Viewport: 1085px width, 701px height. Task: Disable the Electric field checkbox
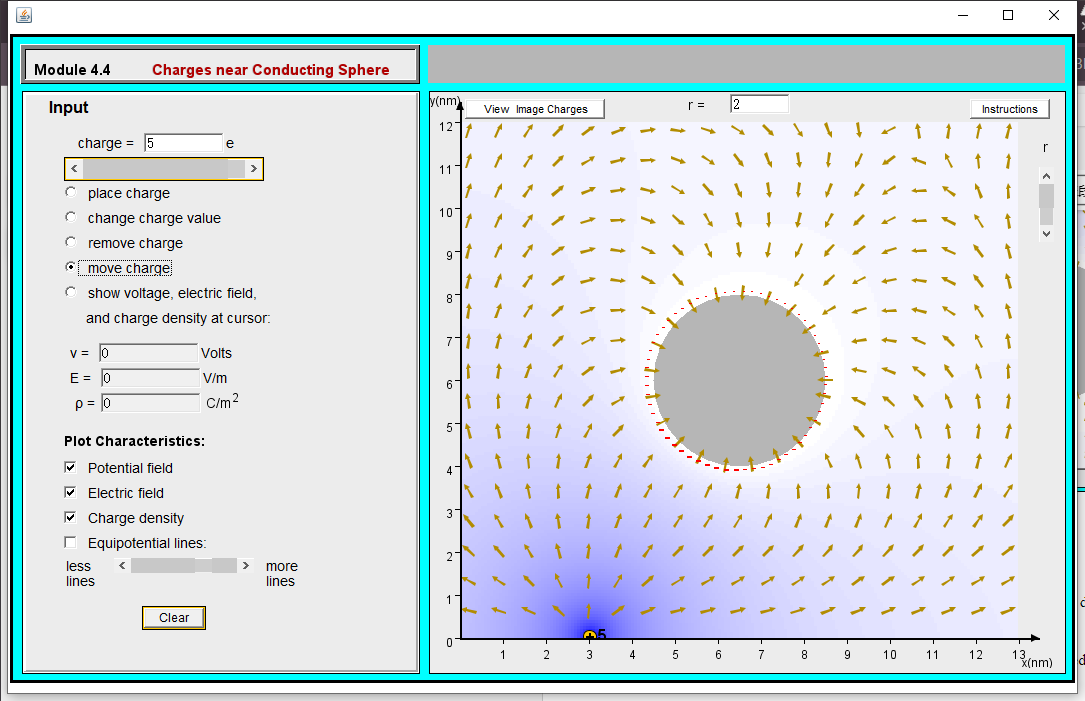pos(70,491)
